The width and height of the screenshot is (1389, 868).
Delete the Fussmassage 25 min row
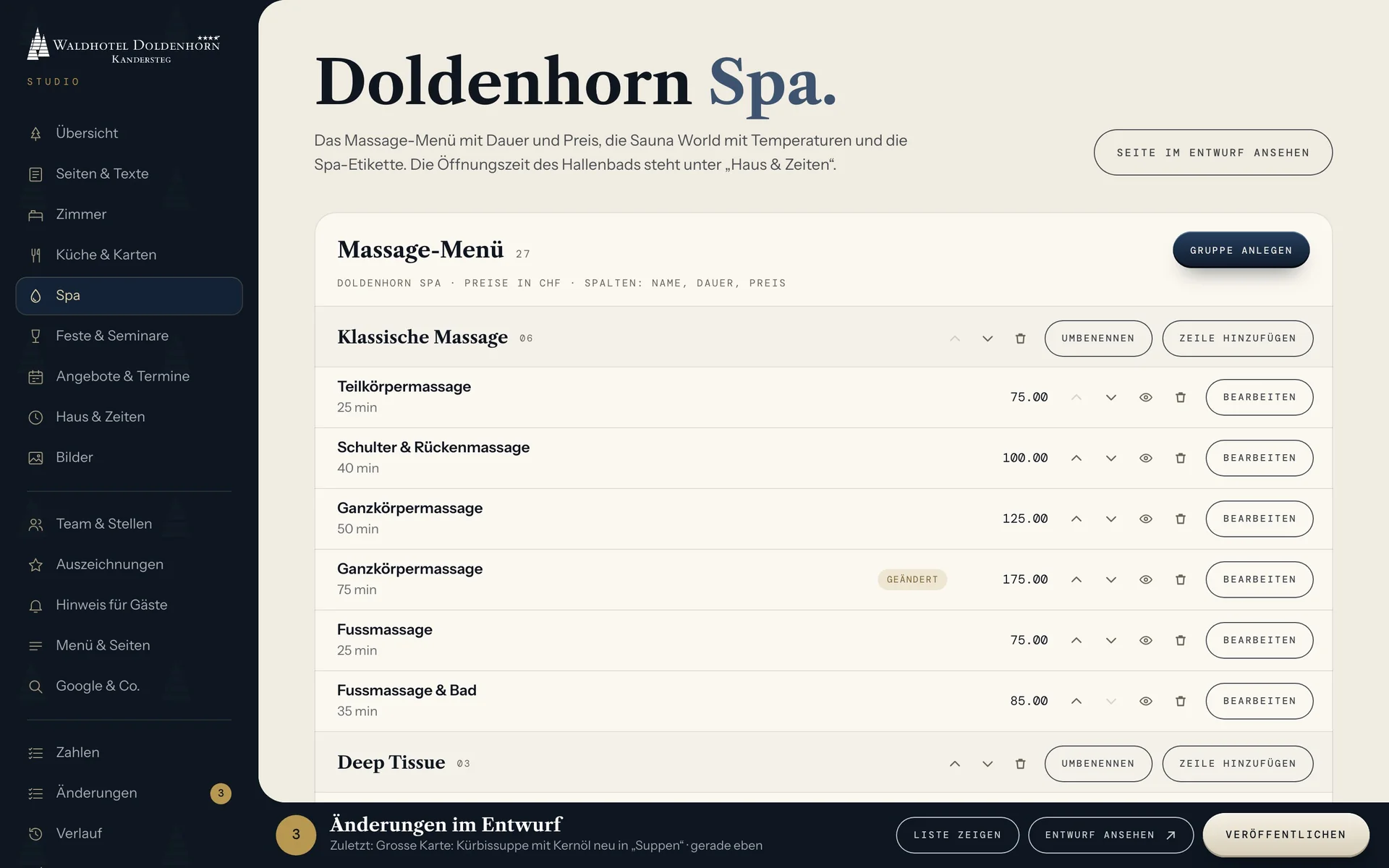pos(1181,640)
